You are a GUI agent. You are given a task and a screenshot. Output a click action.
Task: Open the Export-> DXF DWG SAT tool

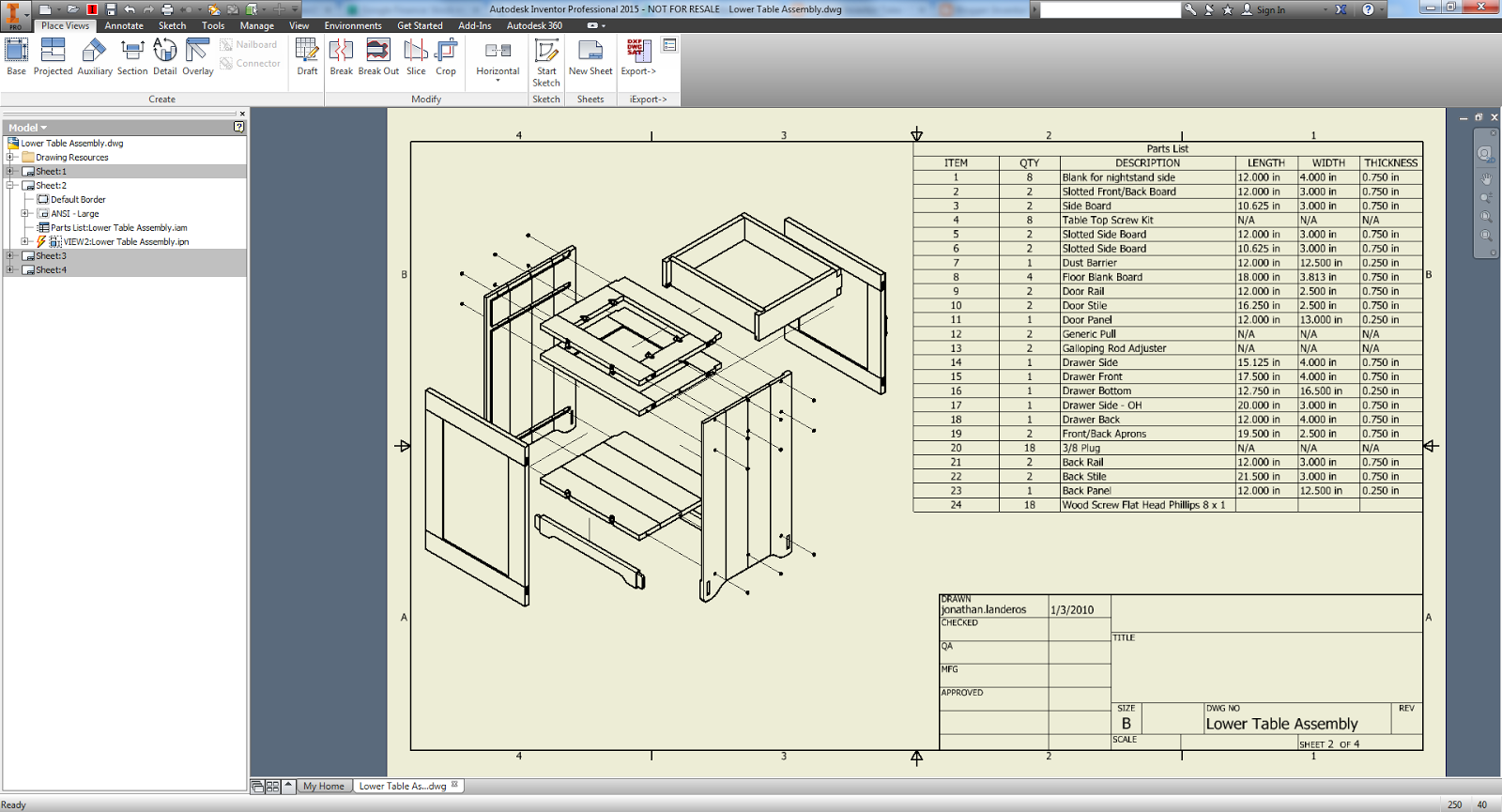point(638,57)
